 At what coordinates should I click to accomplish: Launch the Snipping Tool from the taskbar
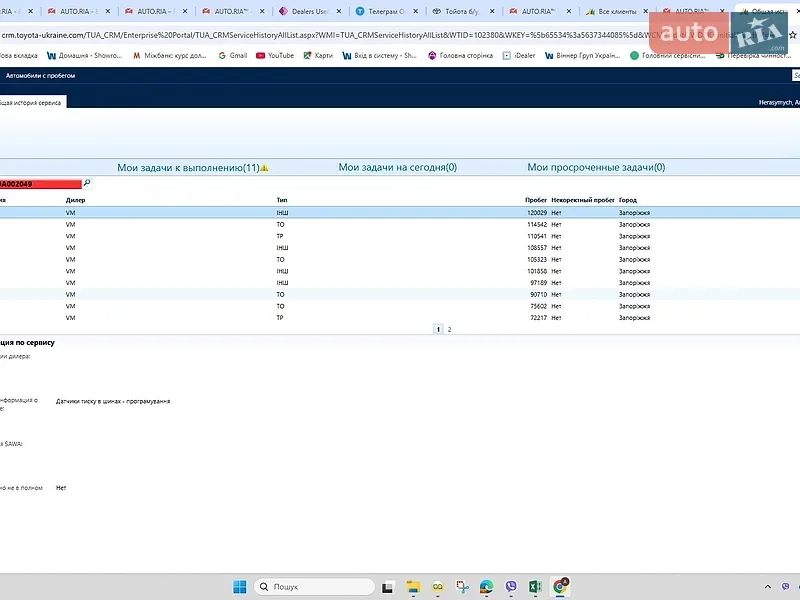[462, 587]
